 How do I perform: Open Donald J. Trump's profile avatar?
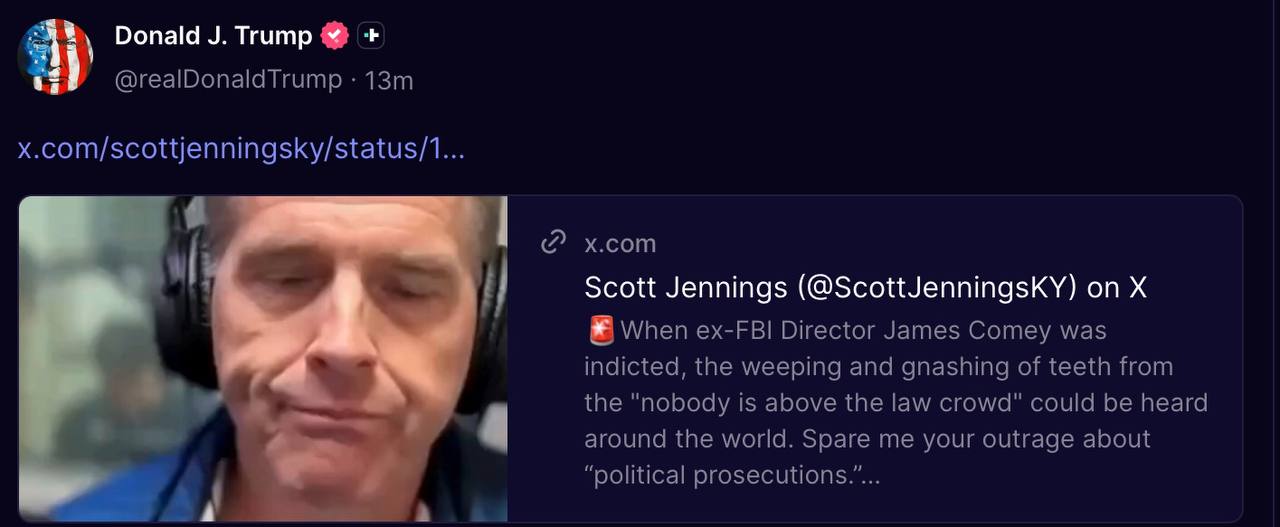click(x=55, y=56)
